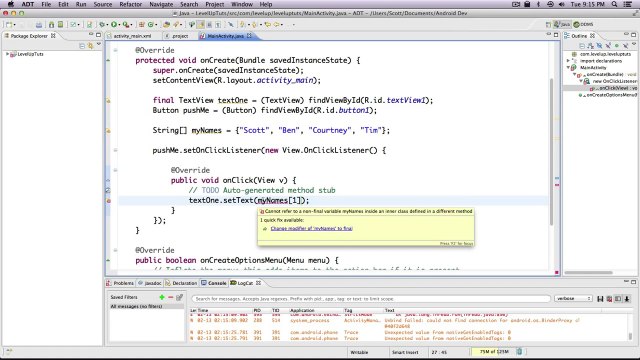The height and width of the screenshot is (360, 640).
Task: Collapse the MainActivity node in the Outline
Action: (x=568, y=67)
